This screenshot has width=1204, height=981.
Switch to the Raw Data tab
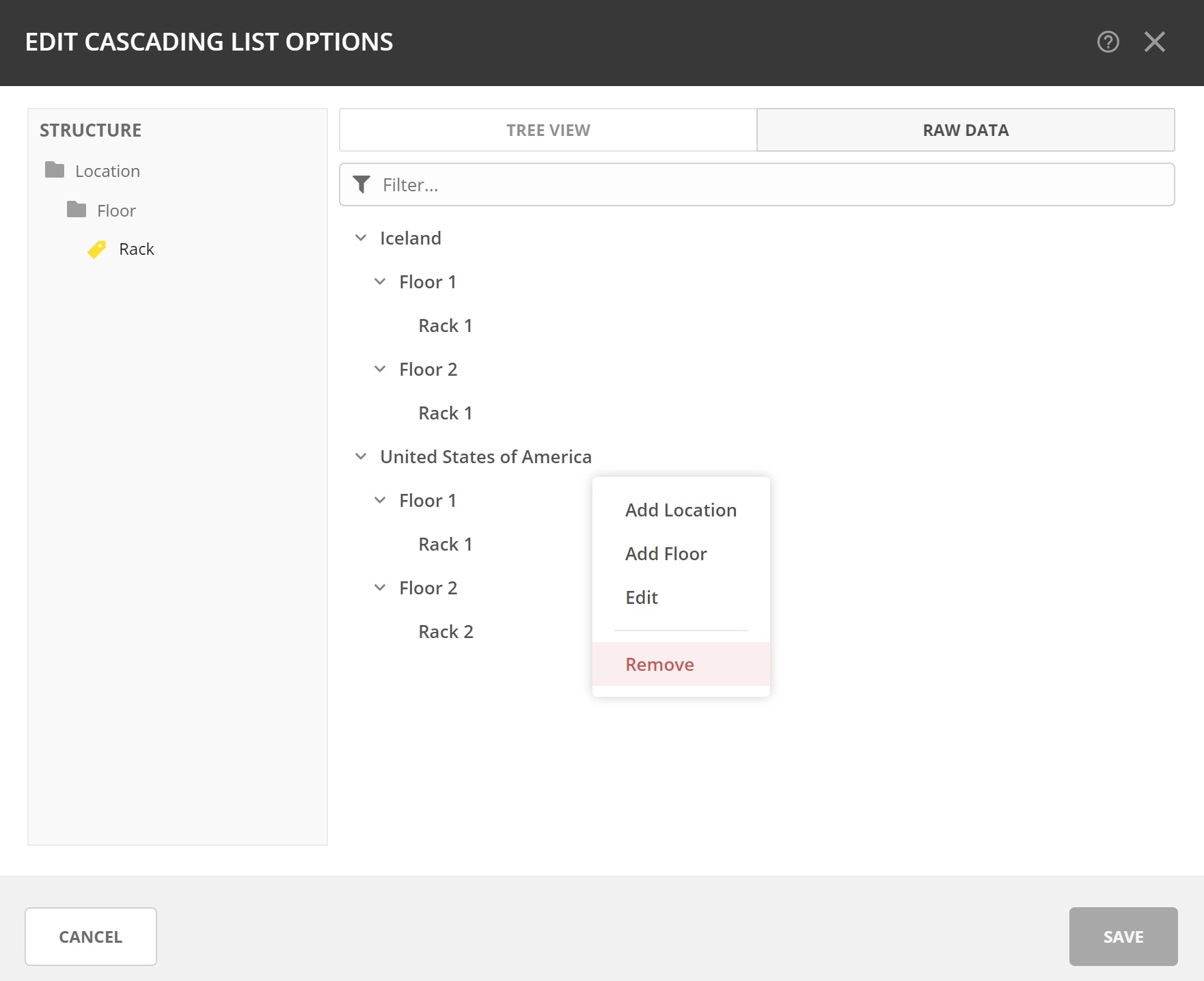[x=965, y=130]
